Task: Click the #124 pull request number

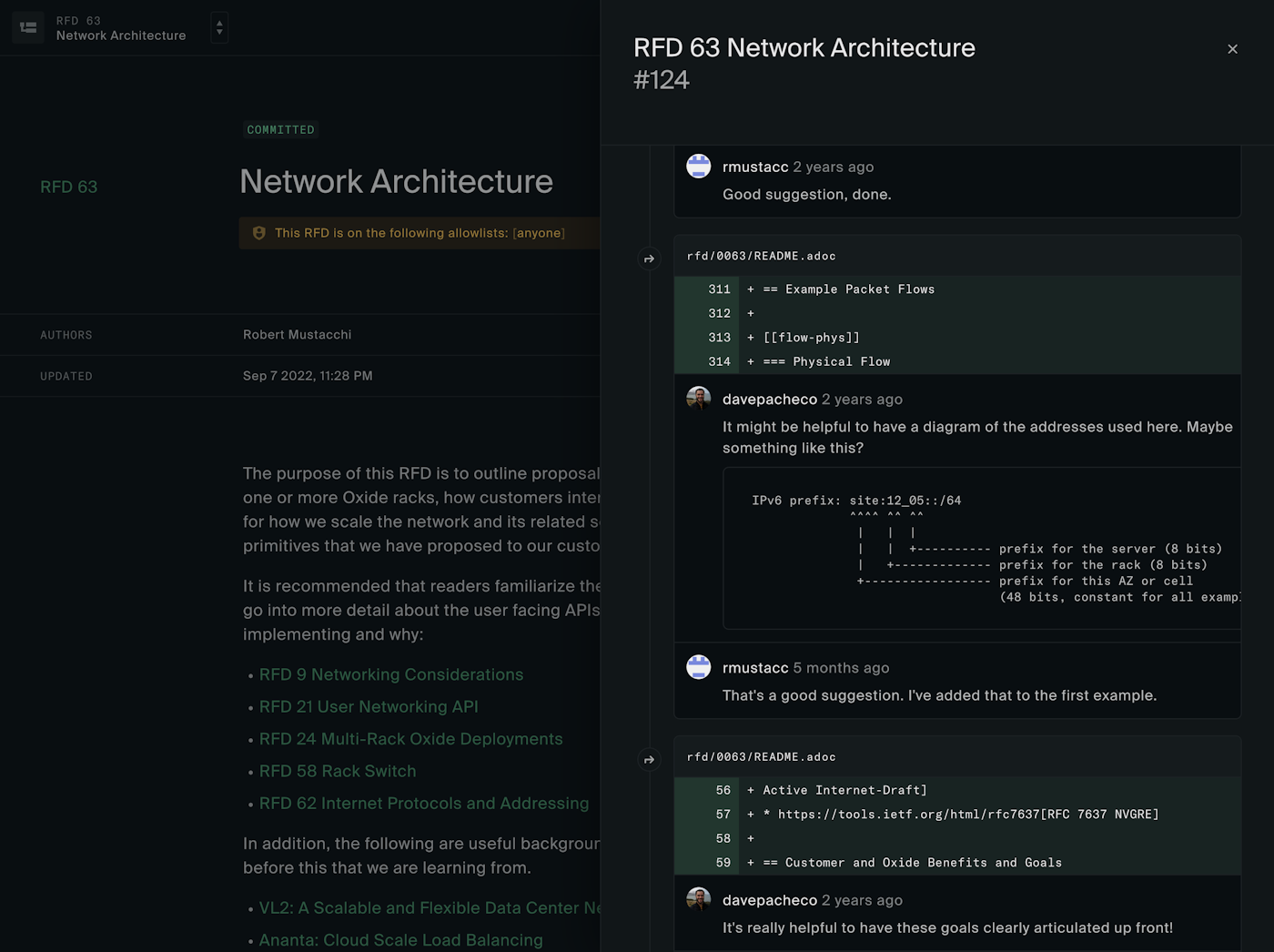Action: 661,80
